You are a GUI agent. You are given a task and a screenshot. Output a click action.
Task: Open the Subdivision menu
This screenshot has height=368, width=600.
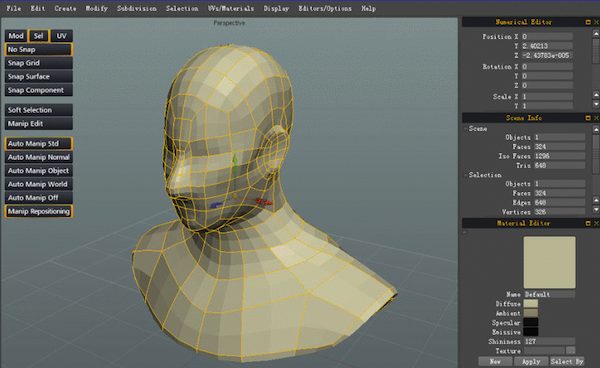tap(137, 8)
